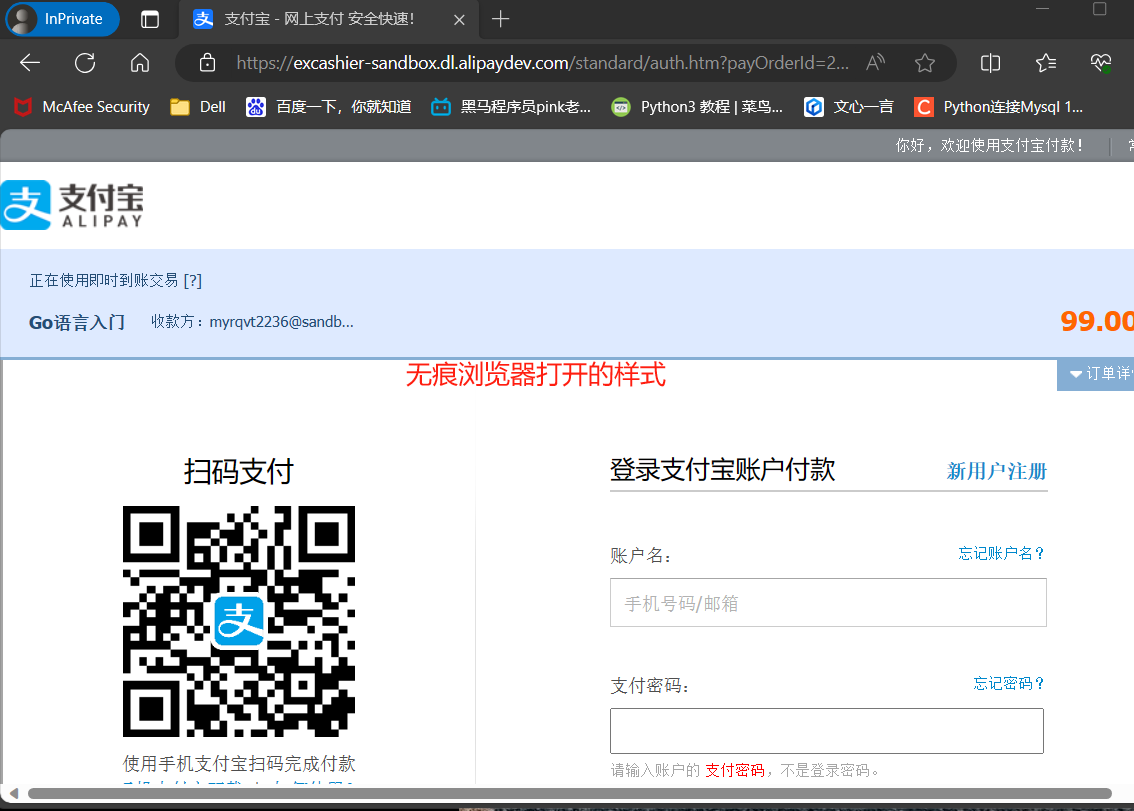The width and height of the screenshot is (1134, 811).
Task: Click 使用手机支付宝扫码完成付款 text
Action: pyautogui.click(x=239, y=763)
